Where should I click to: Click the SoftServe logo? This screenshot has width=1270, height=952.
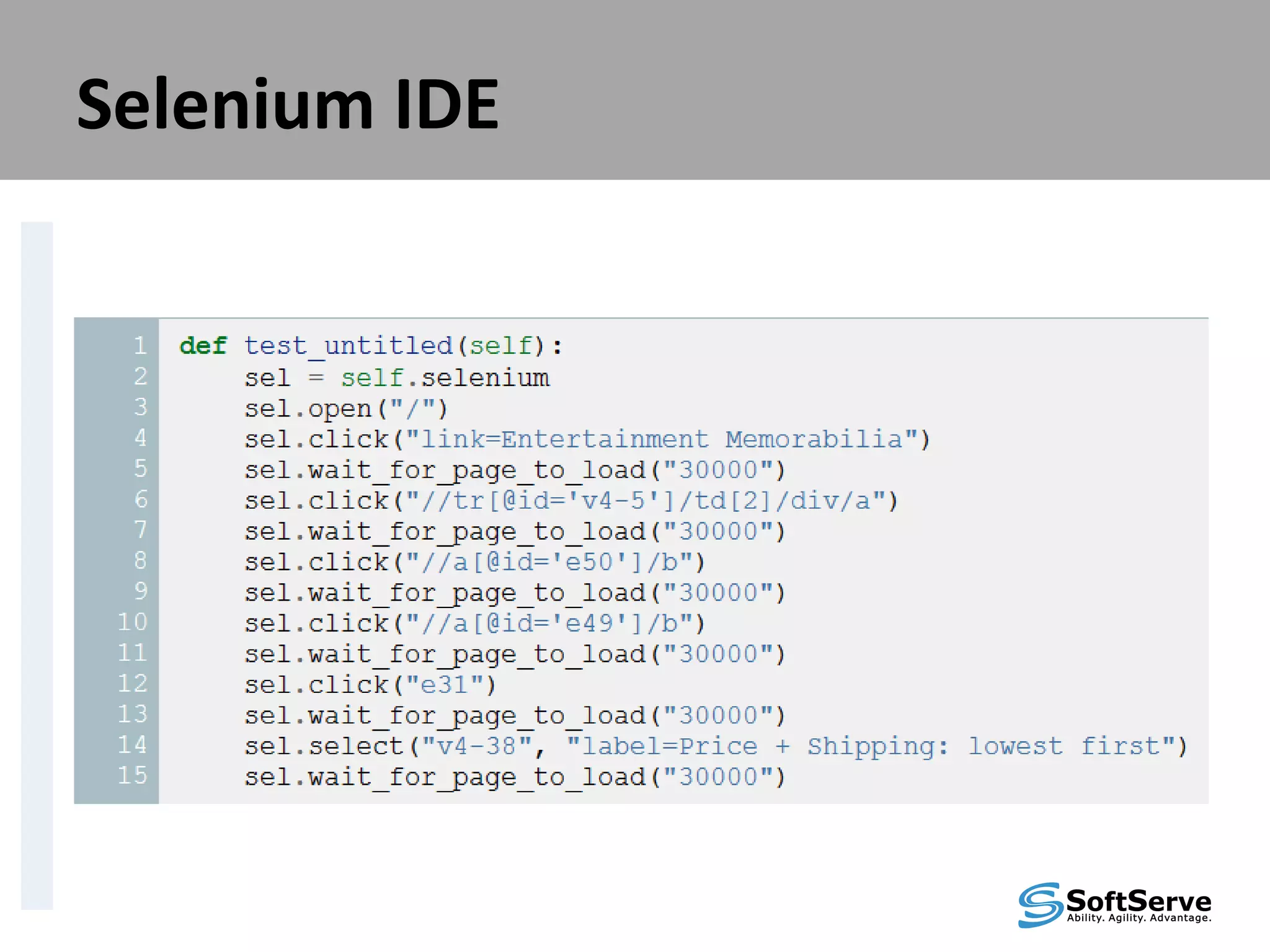click(1114, 905)
